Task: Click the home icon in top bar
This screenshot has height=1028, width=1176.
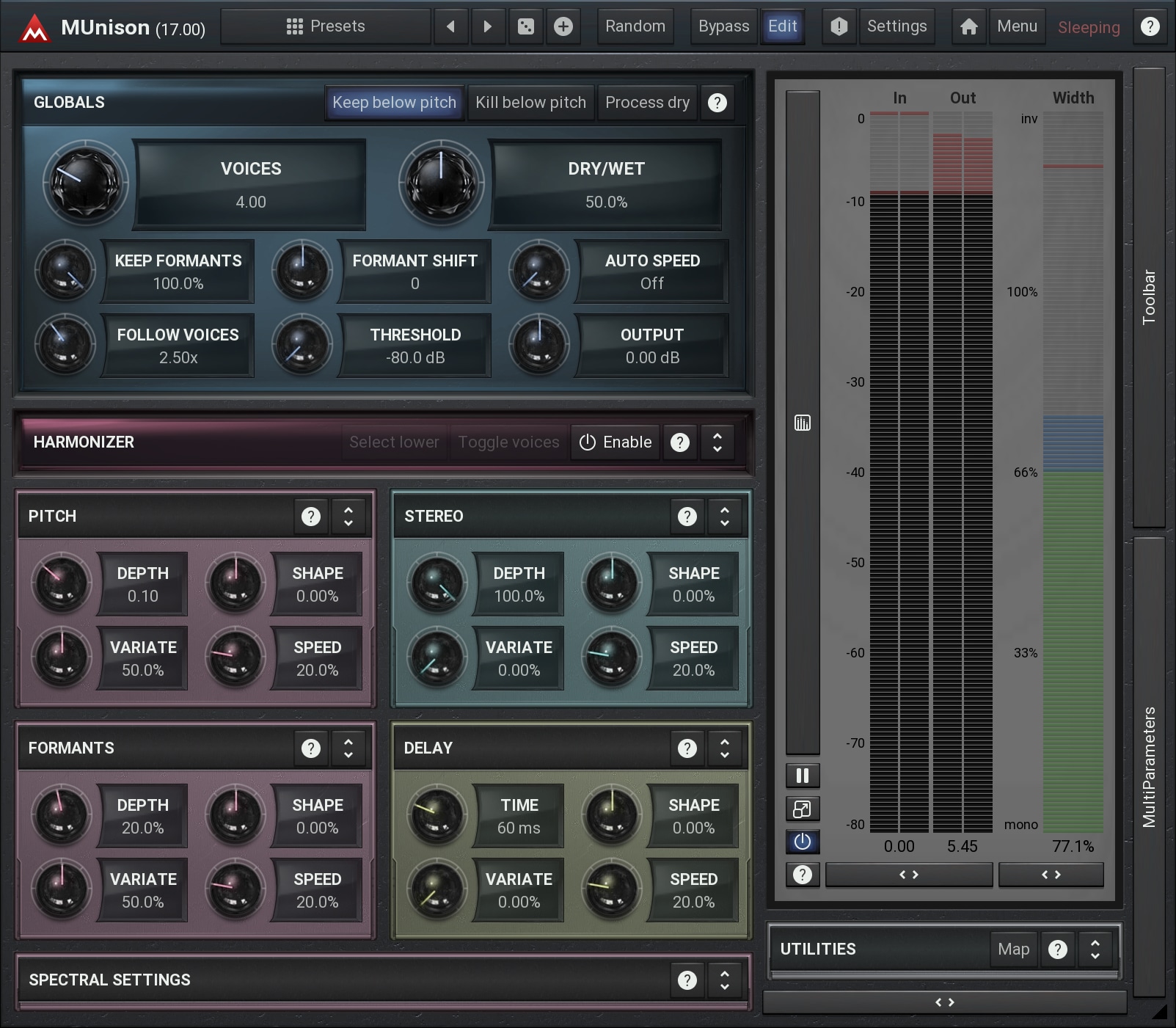Action: click(968, 26)
